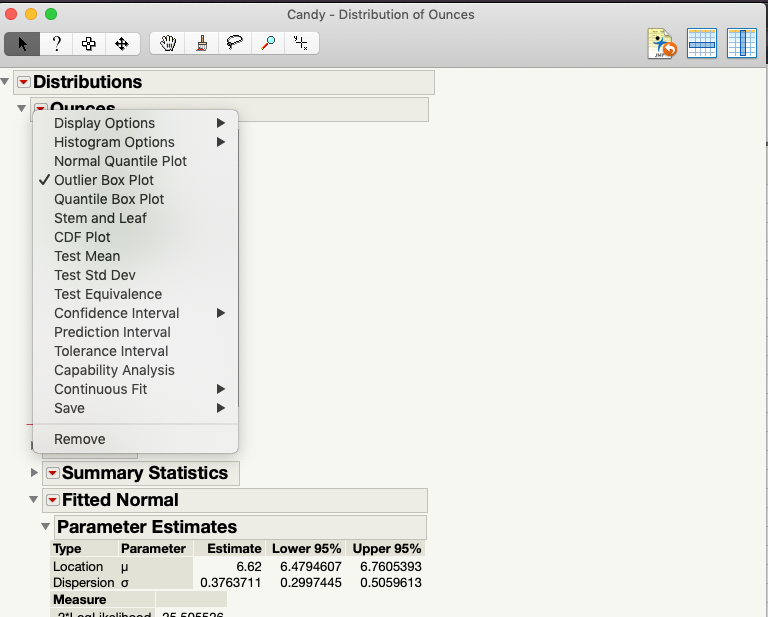
Task: Click the window title Candy - Distribution of Ounces
Action: pos(381,15)
